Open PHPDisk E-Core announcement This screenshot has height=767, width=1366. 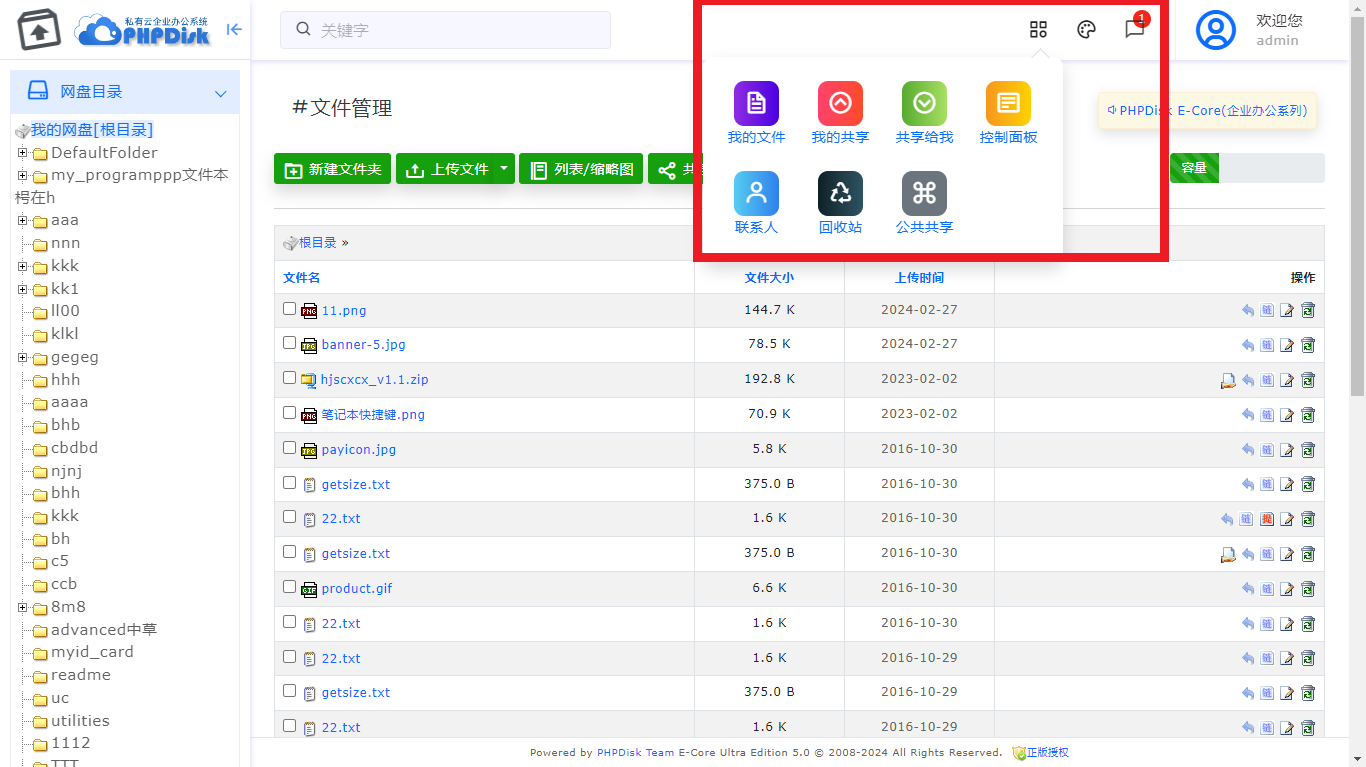1207,111
